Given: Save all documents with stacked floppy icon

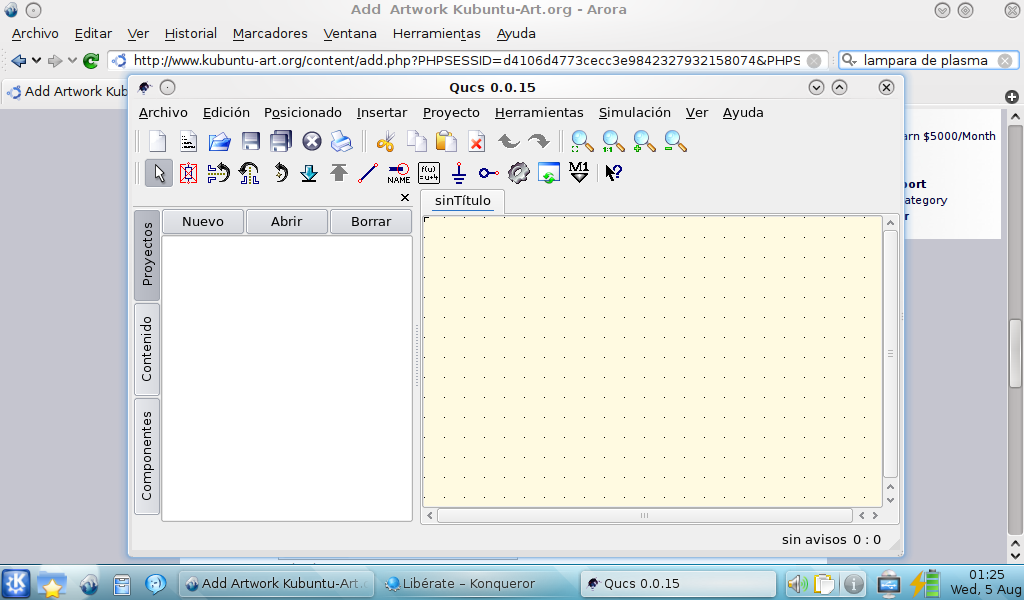Looking at the screenshot, I should click(x=281, y=141).
